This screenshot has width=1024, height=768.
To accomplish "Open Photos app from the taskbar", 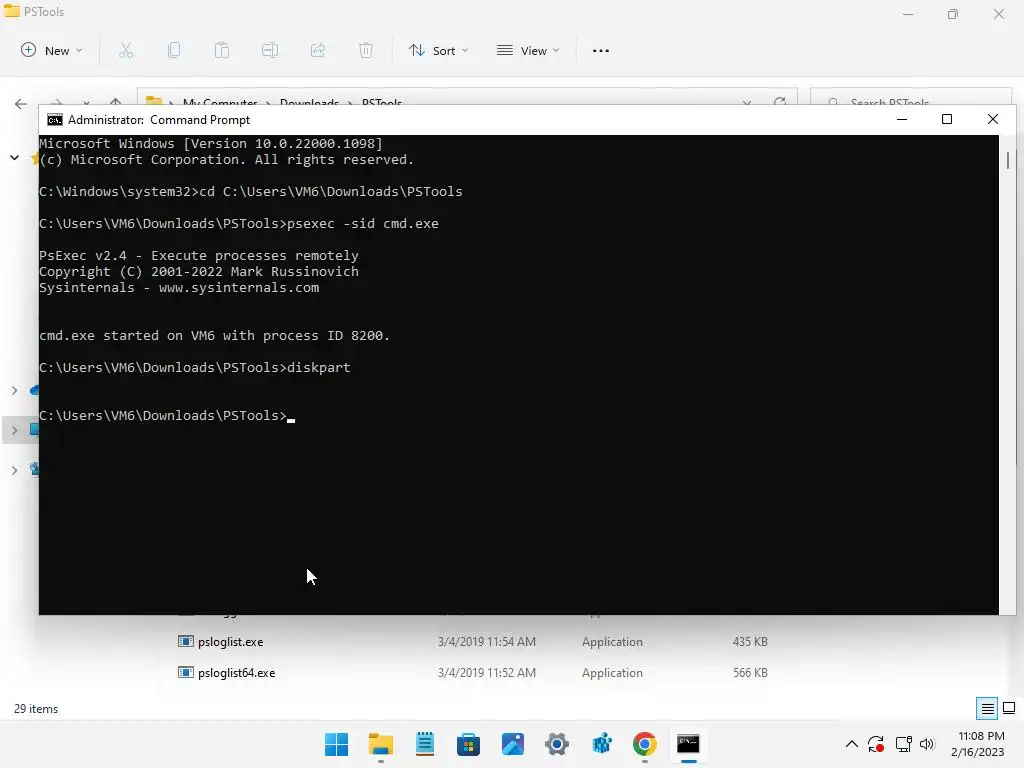I will coord(513,744).
